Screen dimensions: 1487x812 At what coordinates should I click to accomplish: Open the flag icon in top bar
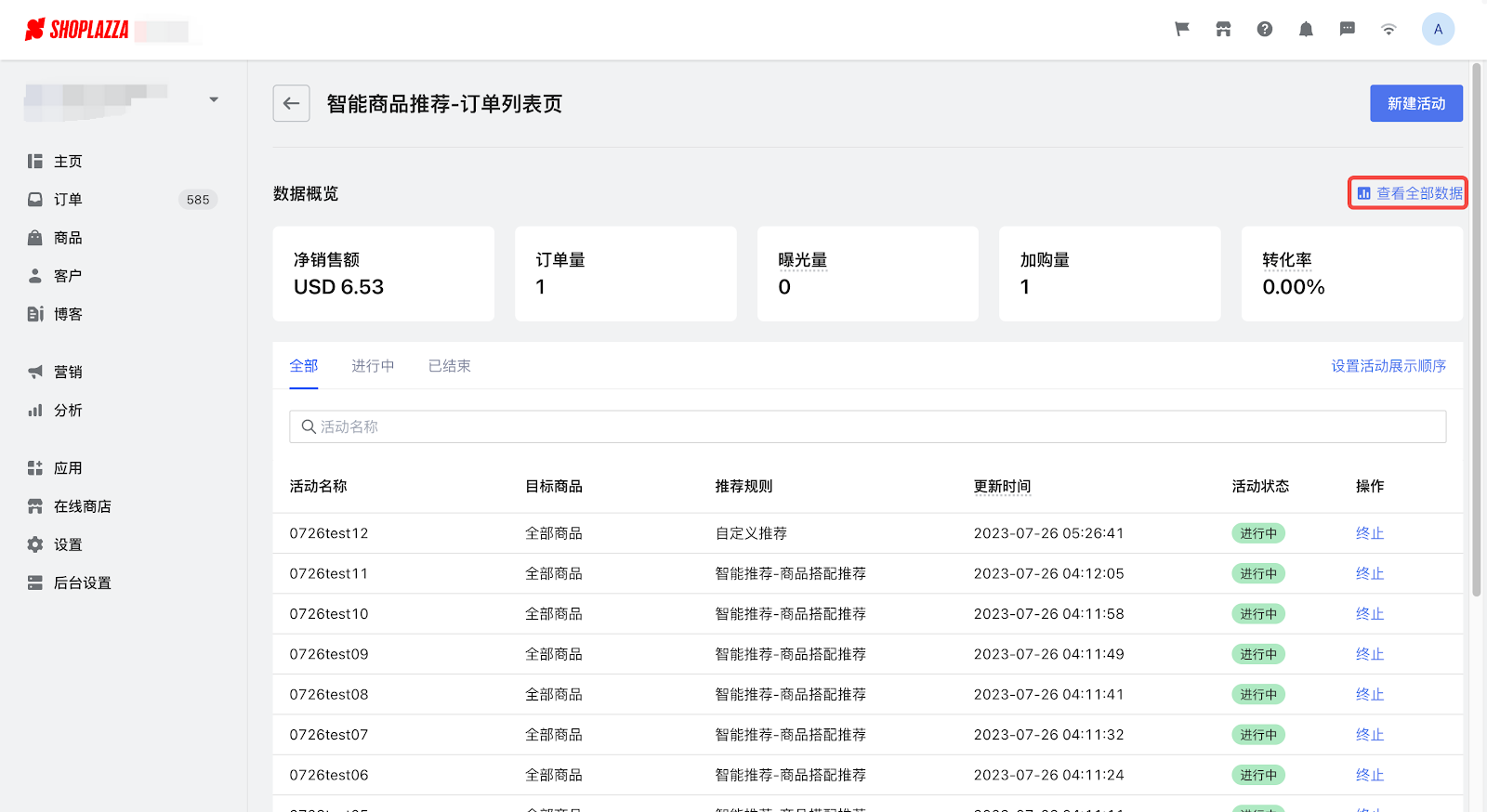click(x=1182, y=30)
